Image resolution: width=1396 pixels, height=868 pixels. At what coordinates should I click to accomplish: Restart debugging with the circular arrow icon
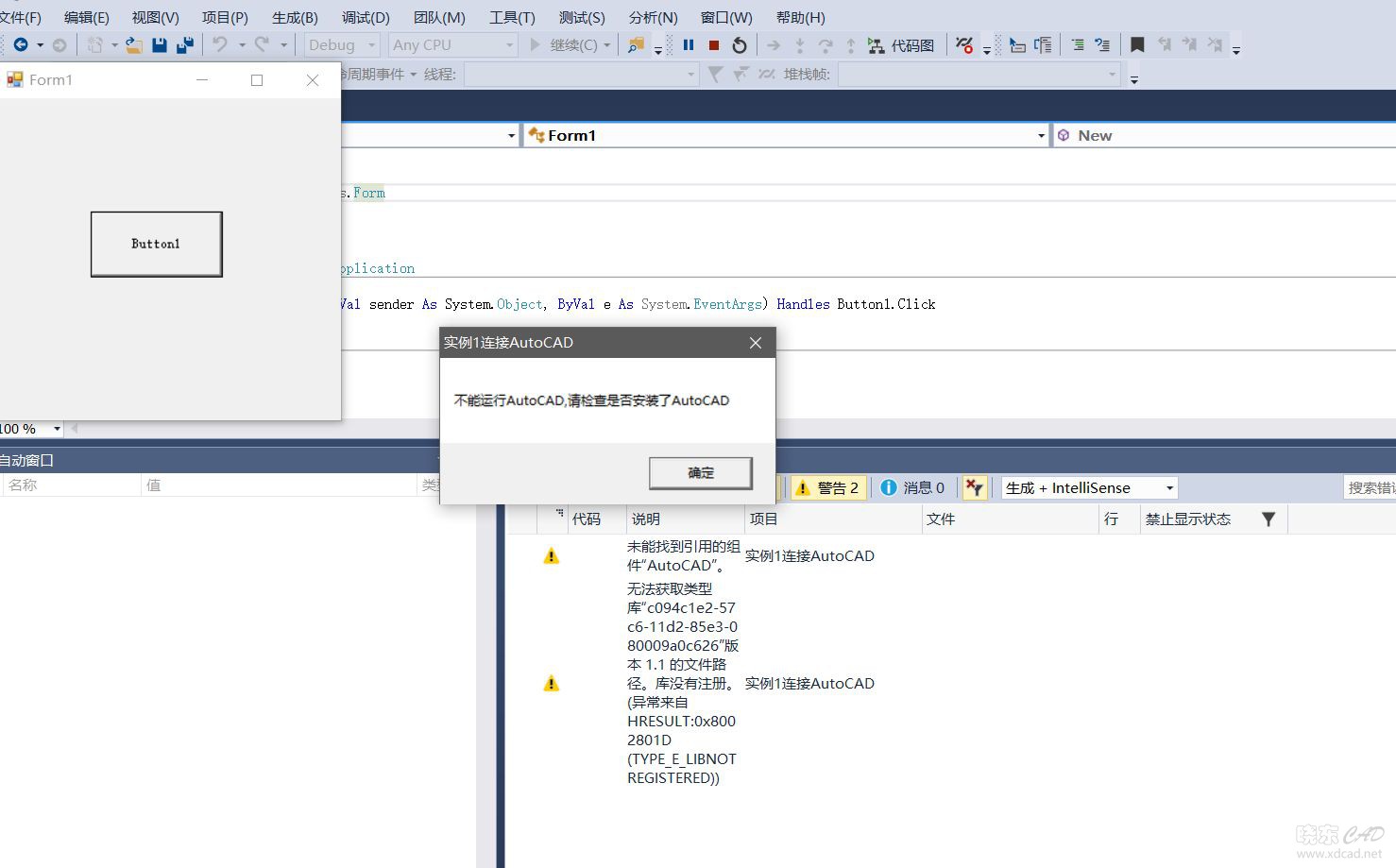740,44
